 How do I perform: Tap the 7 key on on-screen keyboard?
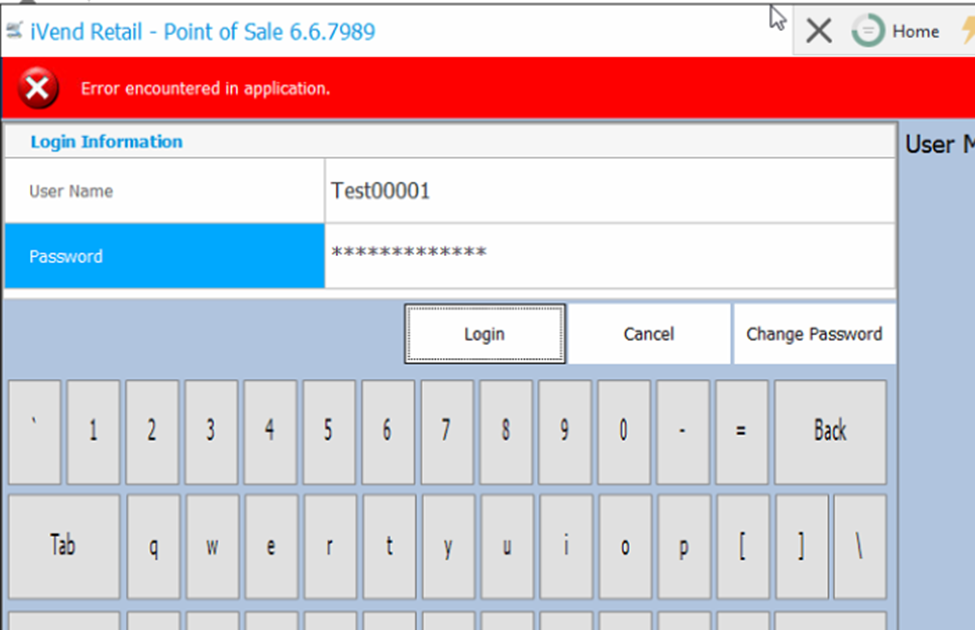coord(447,432)
